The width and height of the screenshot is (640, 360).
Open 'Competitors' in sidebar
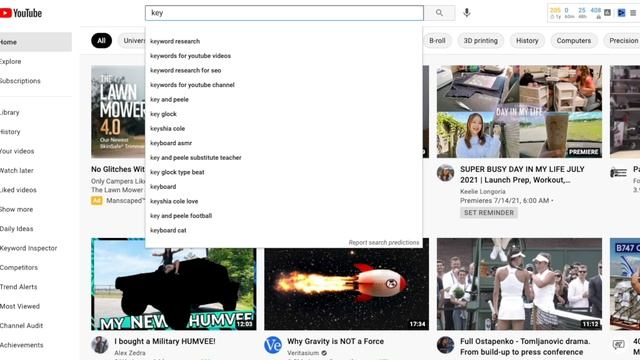pos(36,267)
